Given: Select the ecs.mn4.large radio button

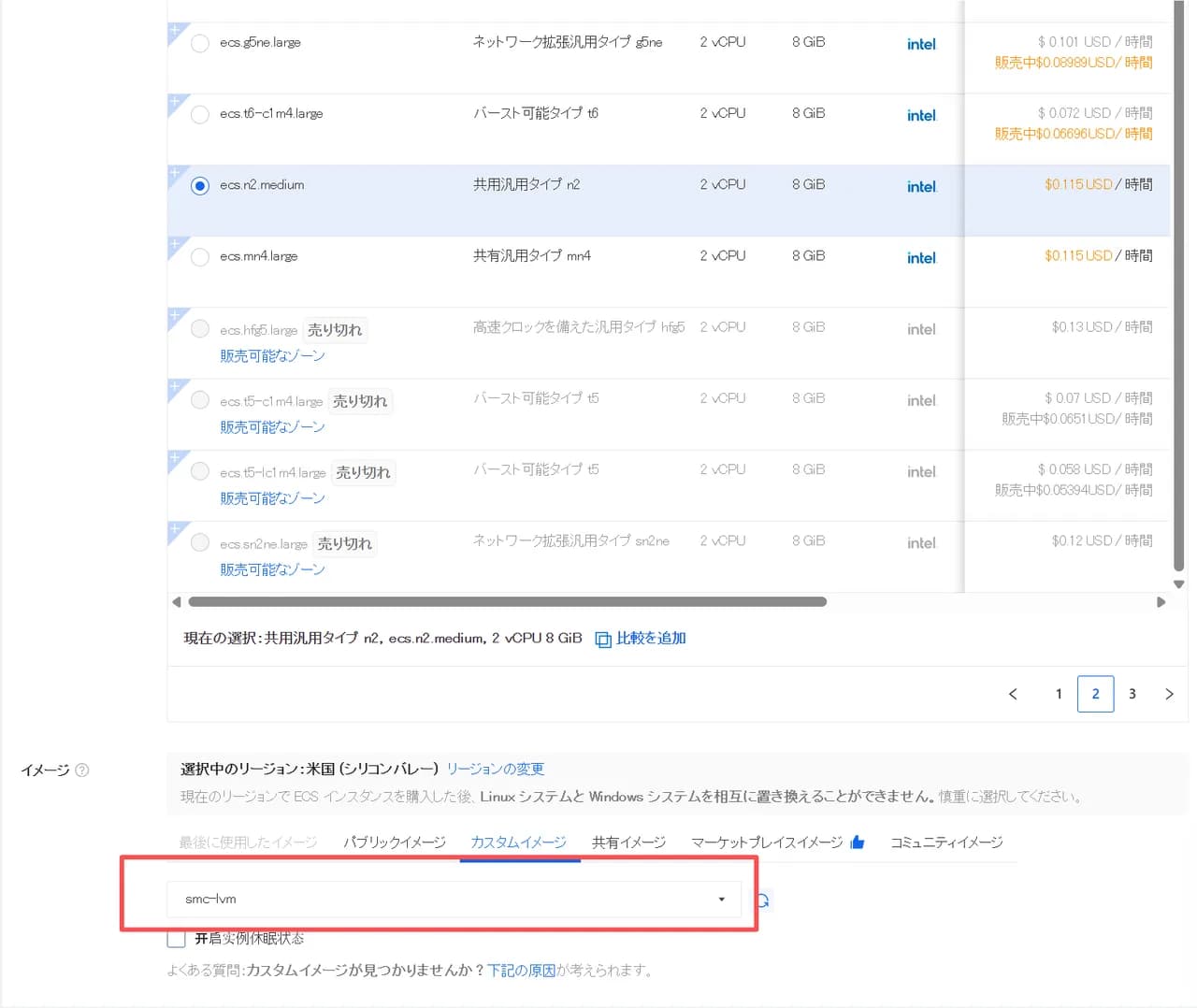Looking at the screenshot, I should click(x=199, y=256).
